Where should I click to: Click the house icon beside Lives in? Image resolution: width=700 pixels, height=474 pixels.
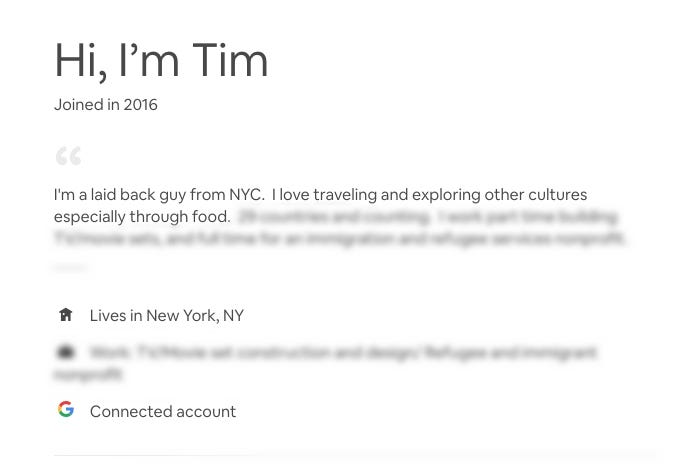pos(66,315)
